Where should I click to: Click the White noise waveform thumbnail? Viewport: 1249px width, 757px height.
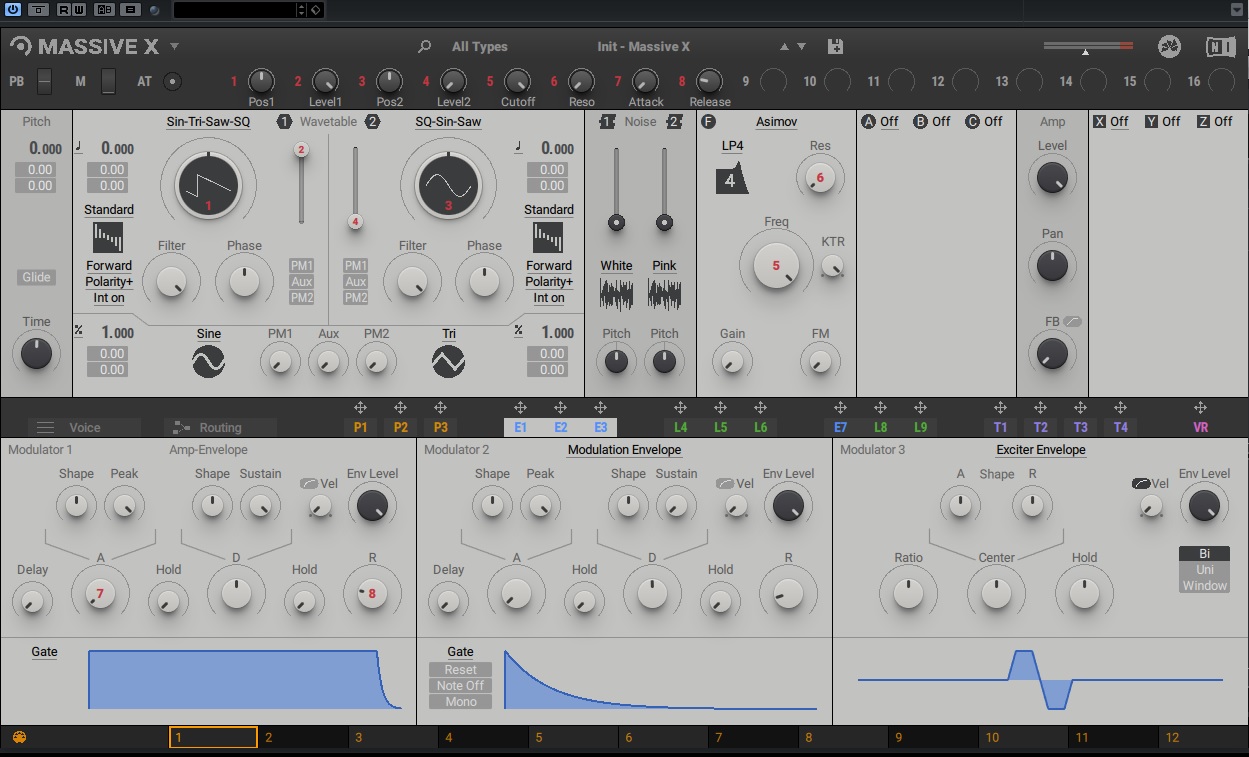pos(616,293)
